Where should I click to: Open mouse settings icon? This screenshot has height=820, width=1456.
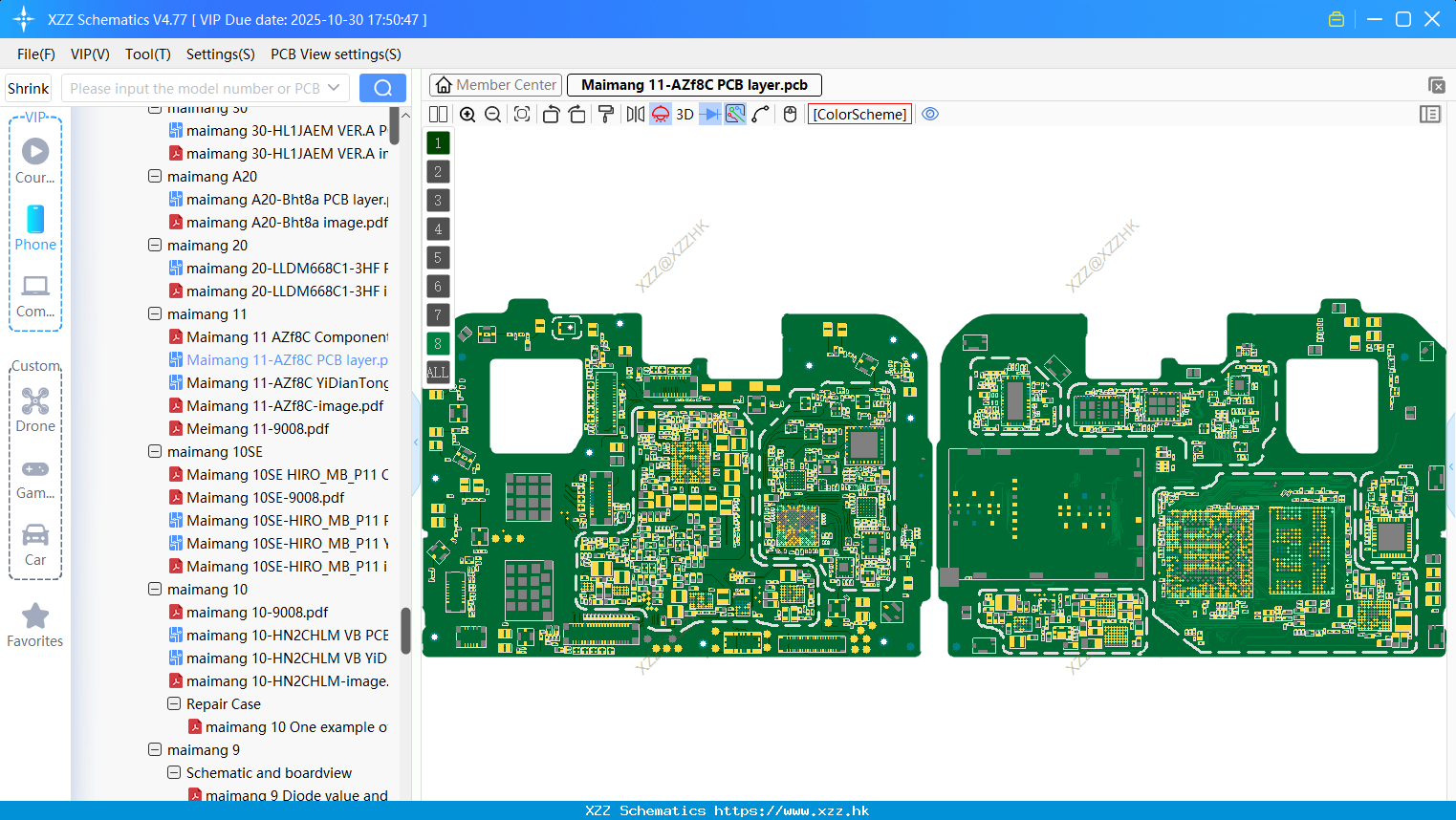(x=790, y=115)
